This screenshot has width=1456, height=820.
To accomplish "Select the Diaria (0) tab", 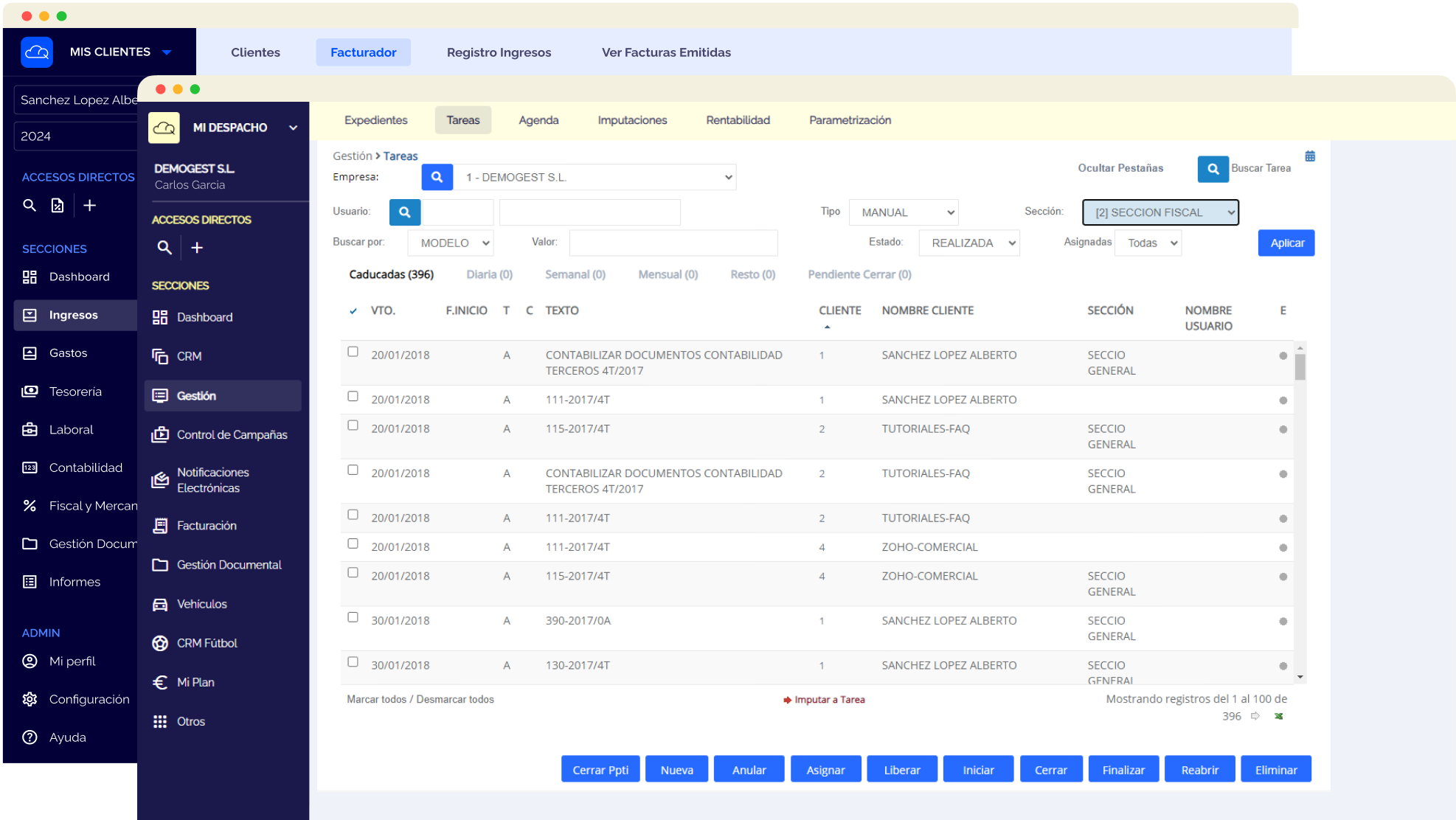I will [x=489, y=274].
